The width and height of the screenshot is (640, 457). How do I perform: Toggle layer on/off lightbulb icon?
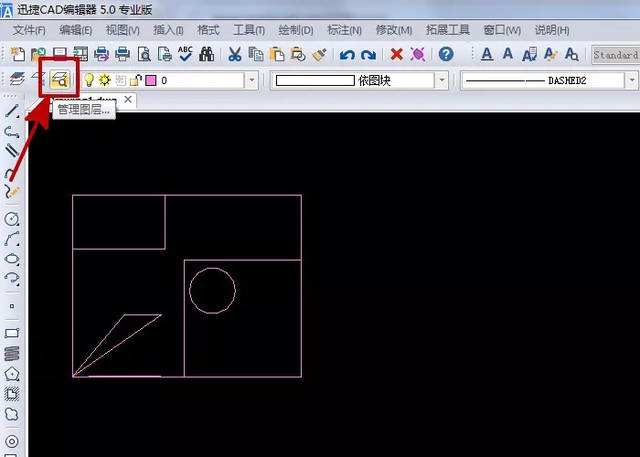(x=89, y=80)
